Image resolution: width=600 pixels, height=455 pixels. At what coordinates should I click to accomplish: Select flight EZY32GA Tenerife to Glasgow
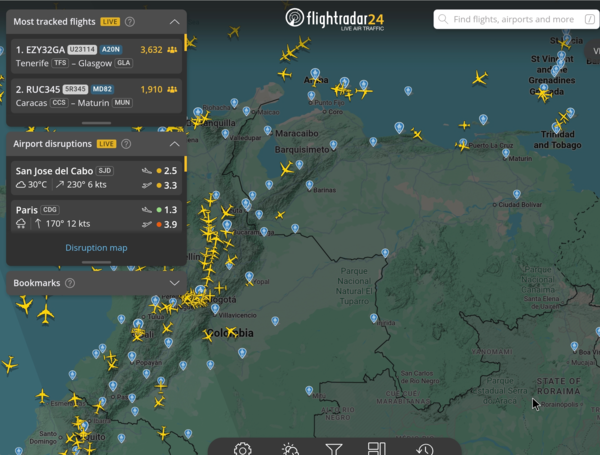click(x=95, y=55)
